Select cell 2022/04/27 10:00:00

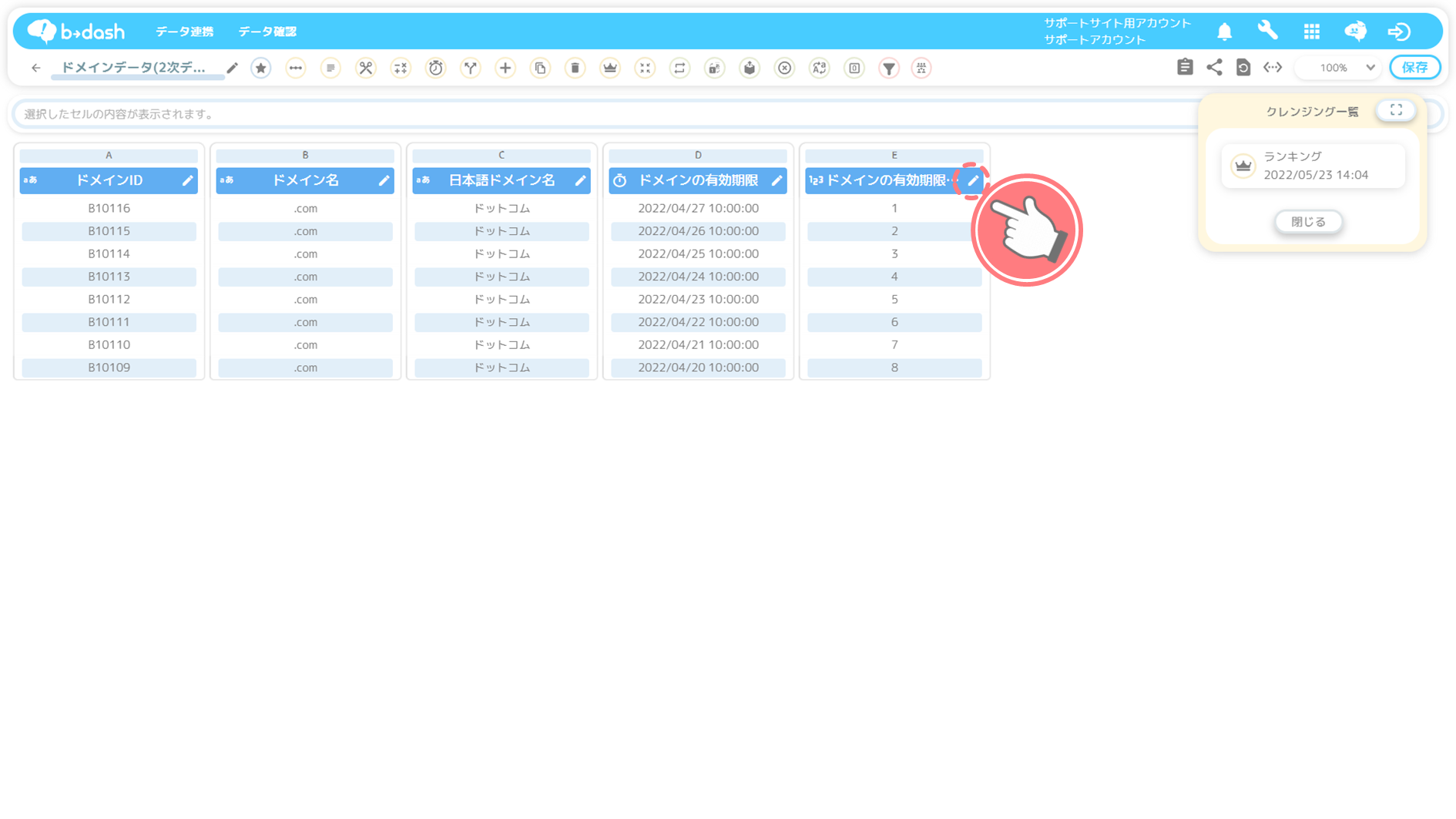(x=698, y=208)
